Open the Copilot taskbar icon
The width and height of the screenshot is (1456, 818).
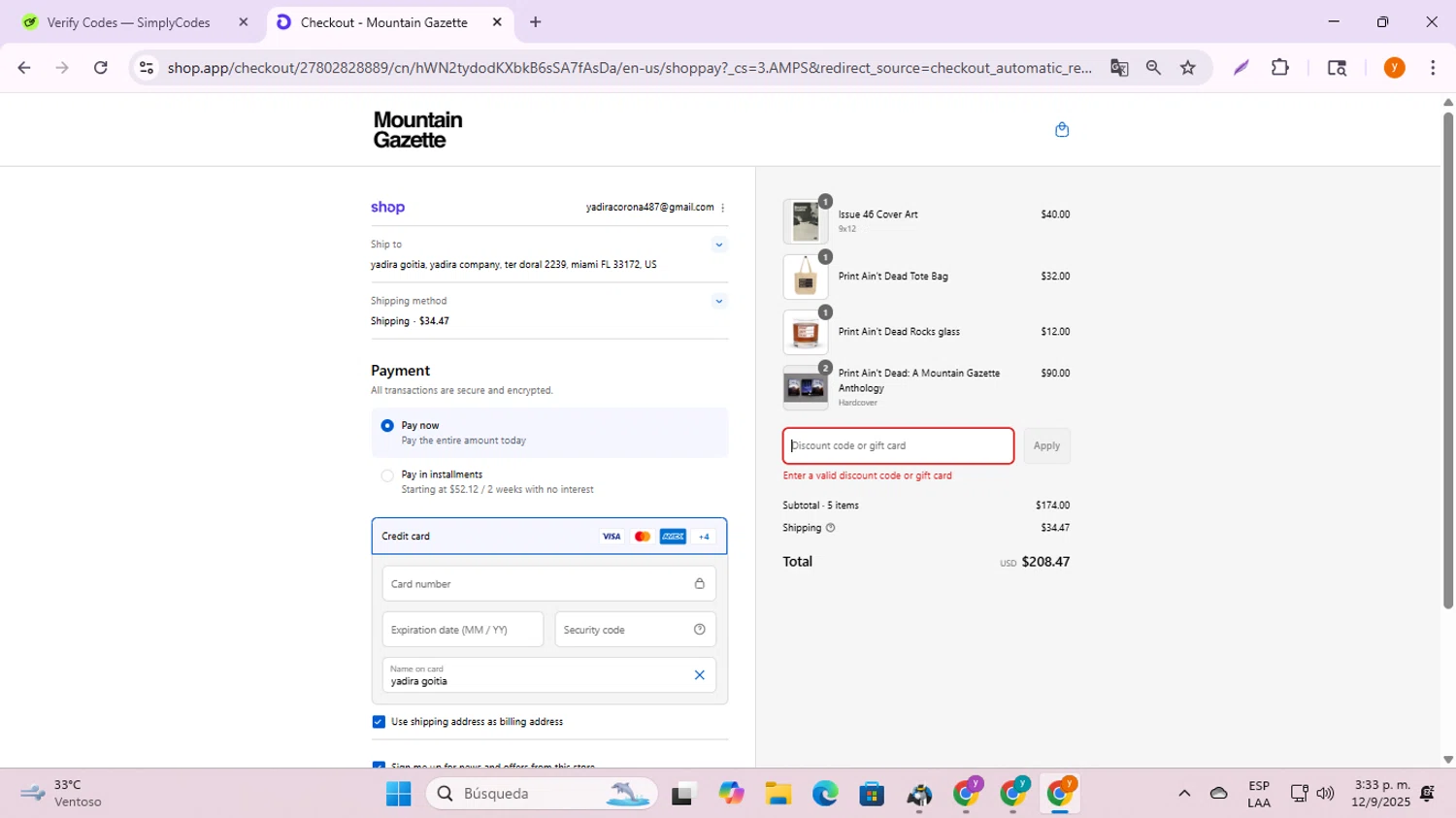point(731,794)
